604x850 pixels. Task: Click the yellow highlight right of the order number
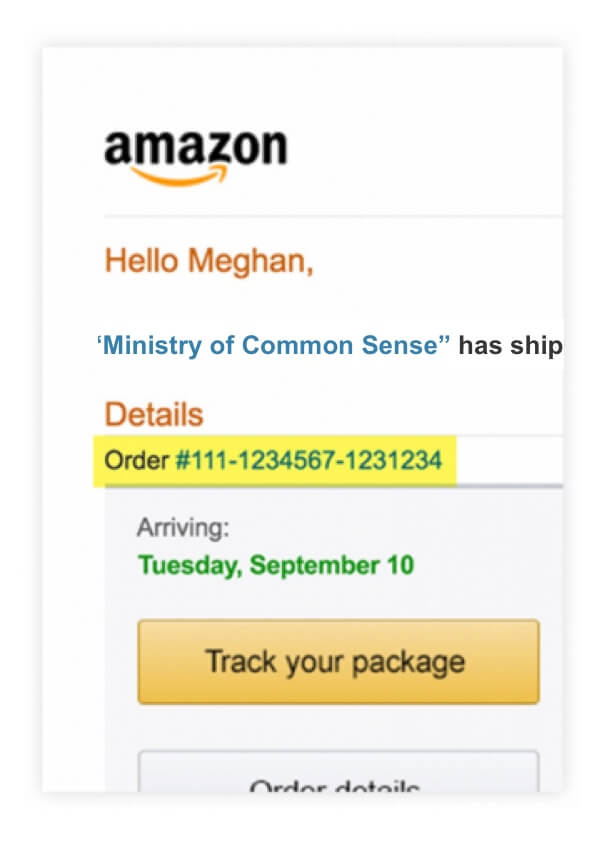(x=450, y=460)
